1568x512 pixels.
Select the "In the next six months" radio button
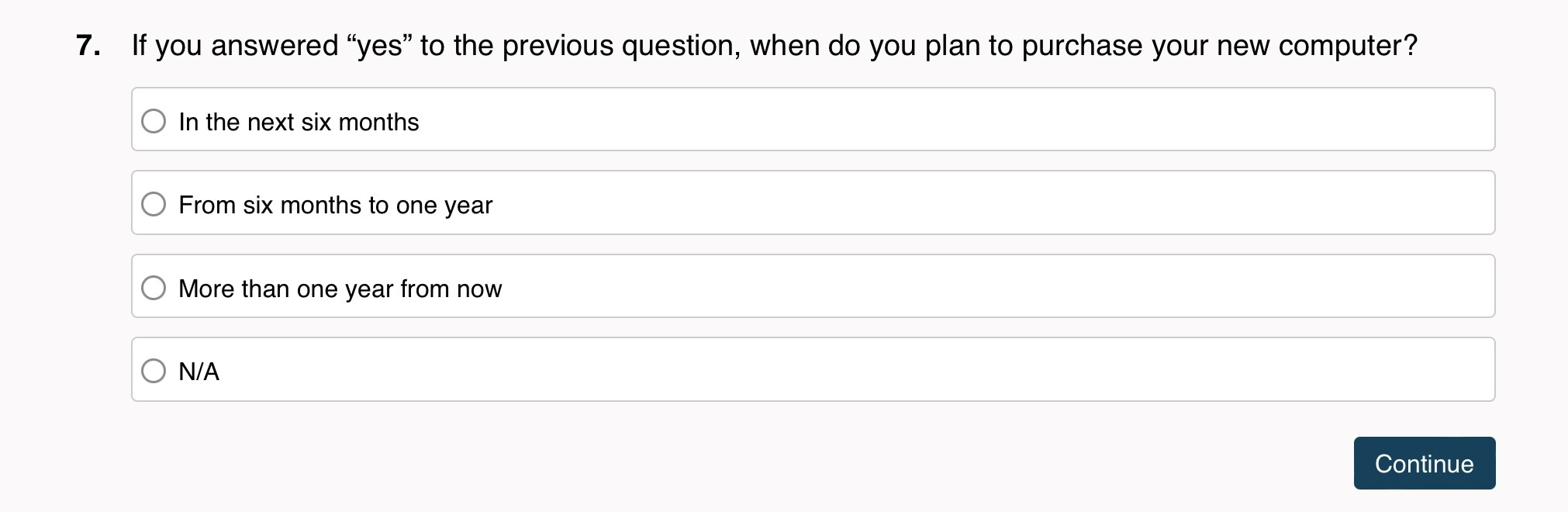[x=154, y=121]
